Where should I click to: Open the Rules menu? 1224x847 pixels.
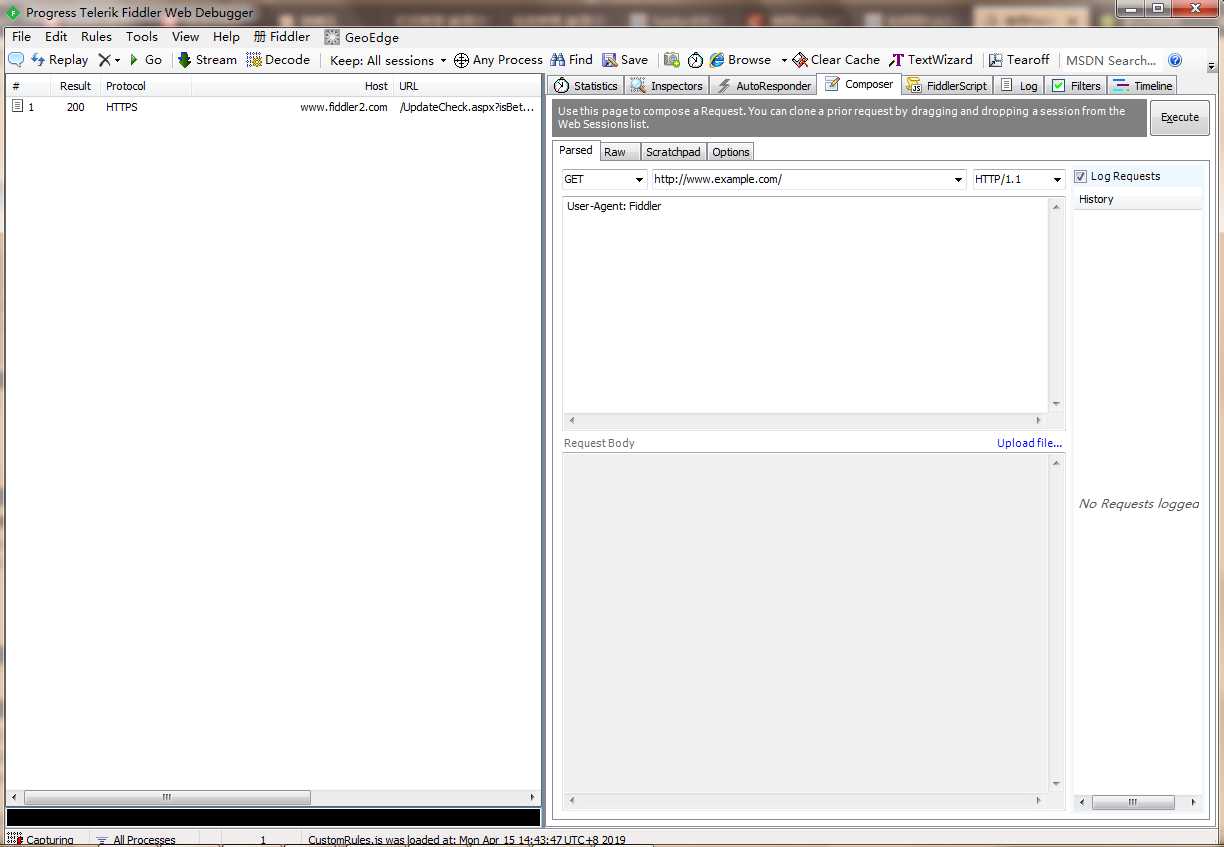97,37
